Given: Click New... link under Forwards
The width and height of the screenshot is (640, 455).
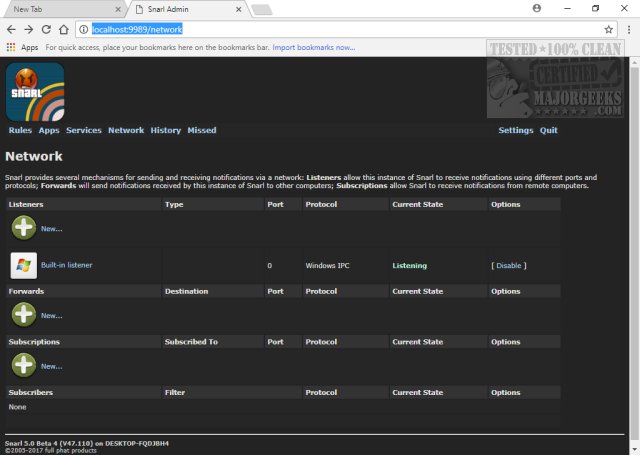Looking at the screenshot, I should pyautogui.click(x=51, y=315).
